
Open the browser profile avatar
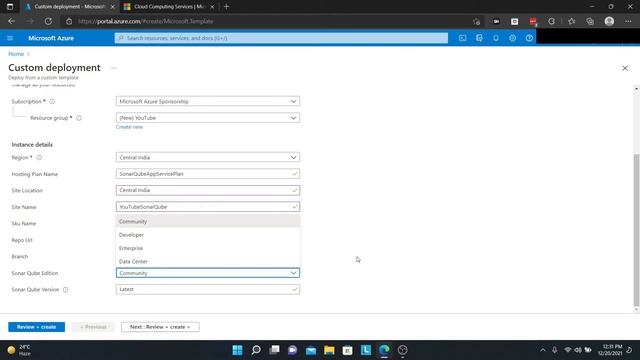click(x=609, y=21)
